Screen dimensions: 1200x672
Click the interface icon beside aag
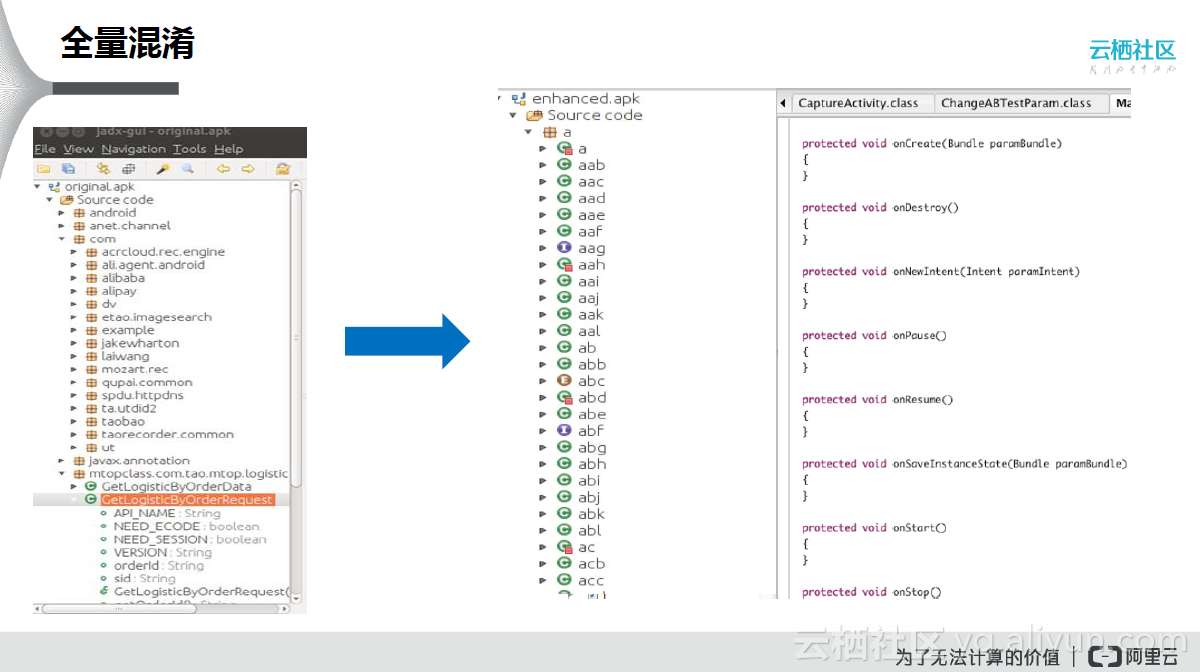564,248
